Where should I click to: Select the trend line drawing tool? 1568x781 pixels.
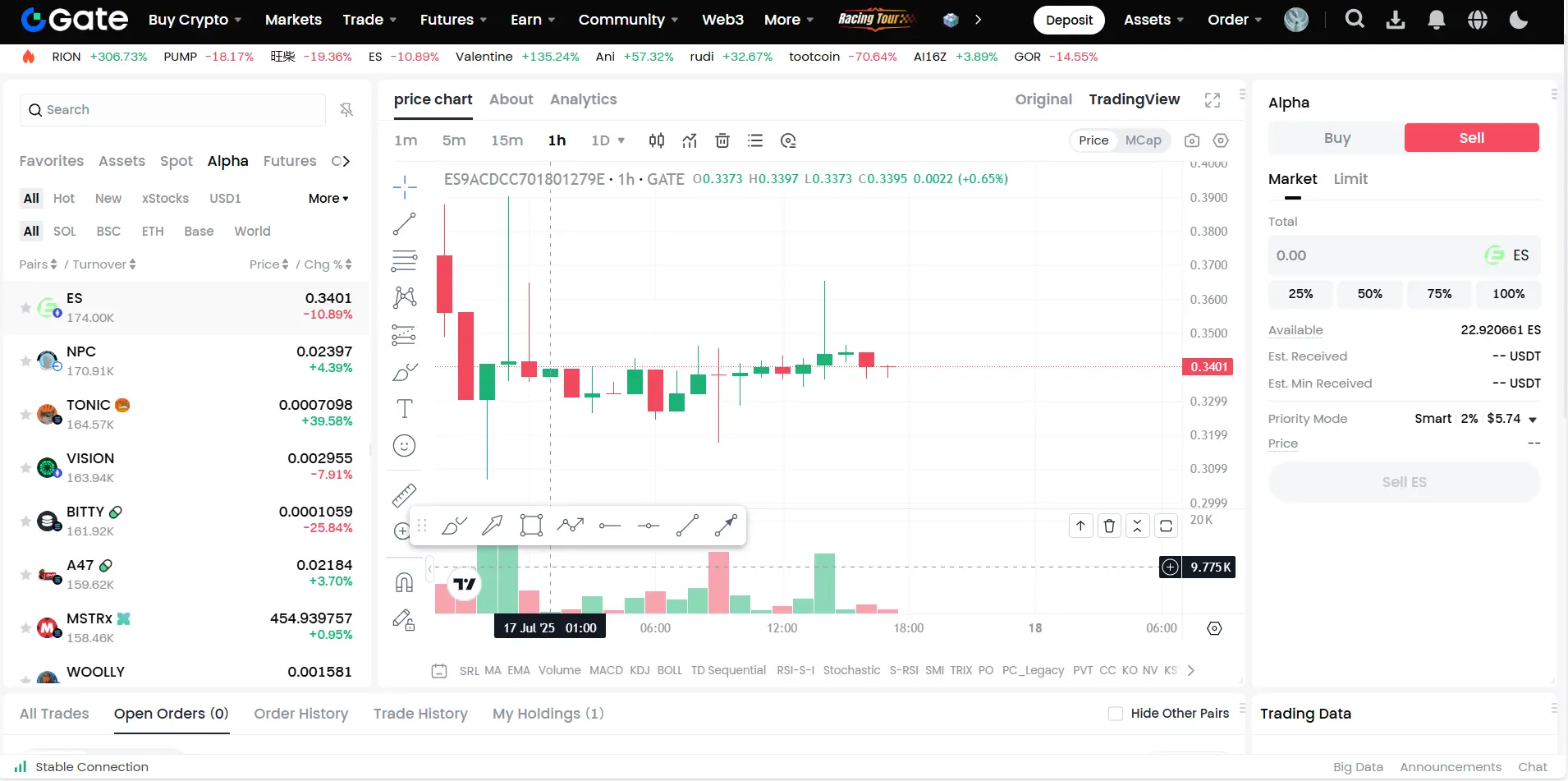[404, 223]
